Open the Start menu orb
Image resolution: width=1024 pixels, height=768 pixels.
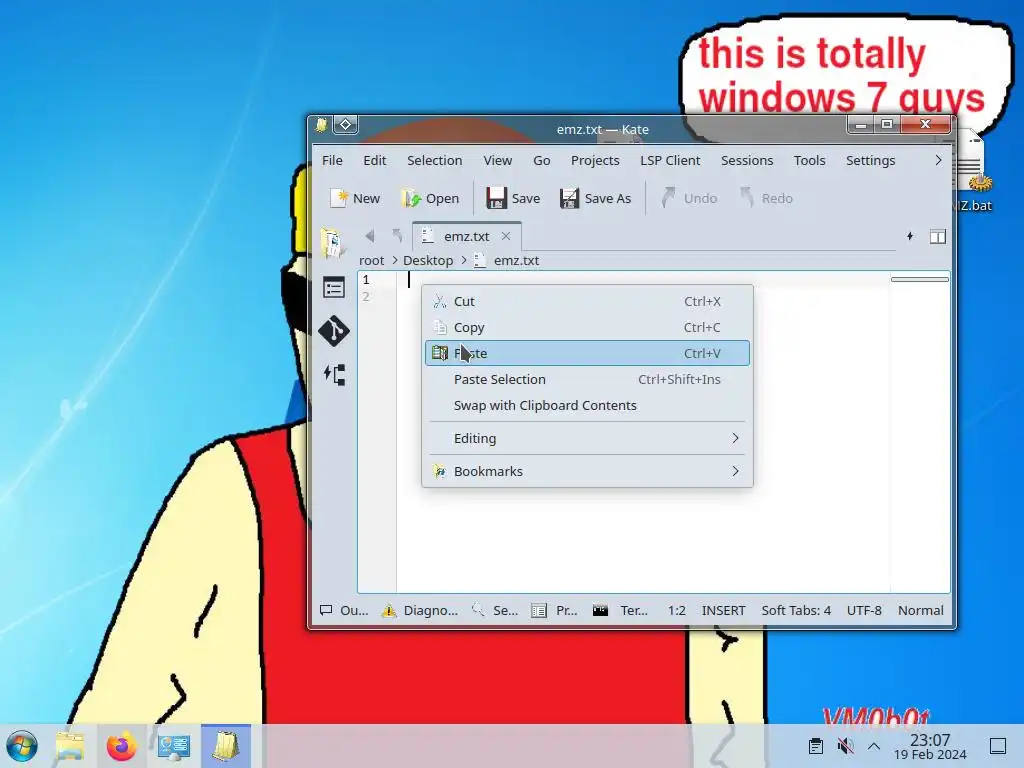[x=22, y=746]
